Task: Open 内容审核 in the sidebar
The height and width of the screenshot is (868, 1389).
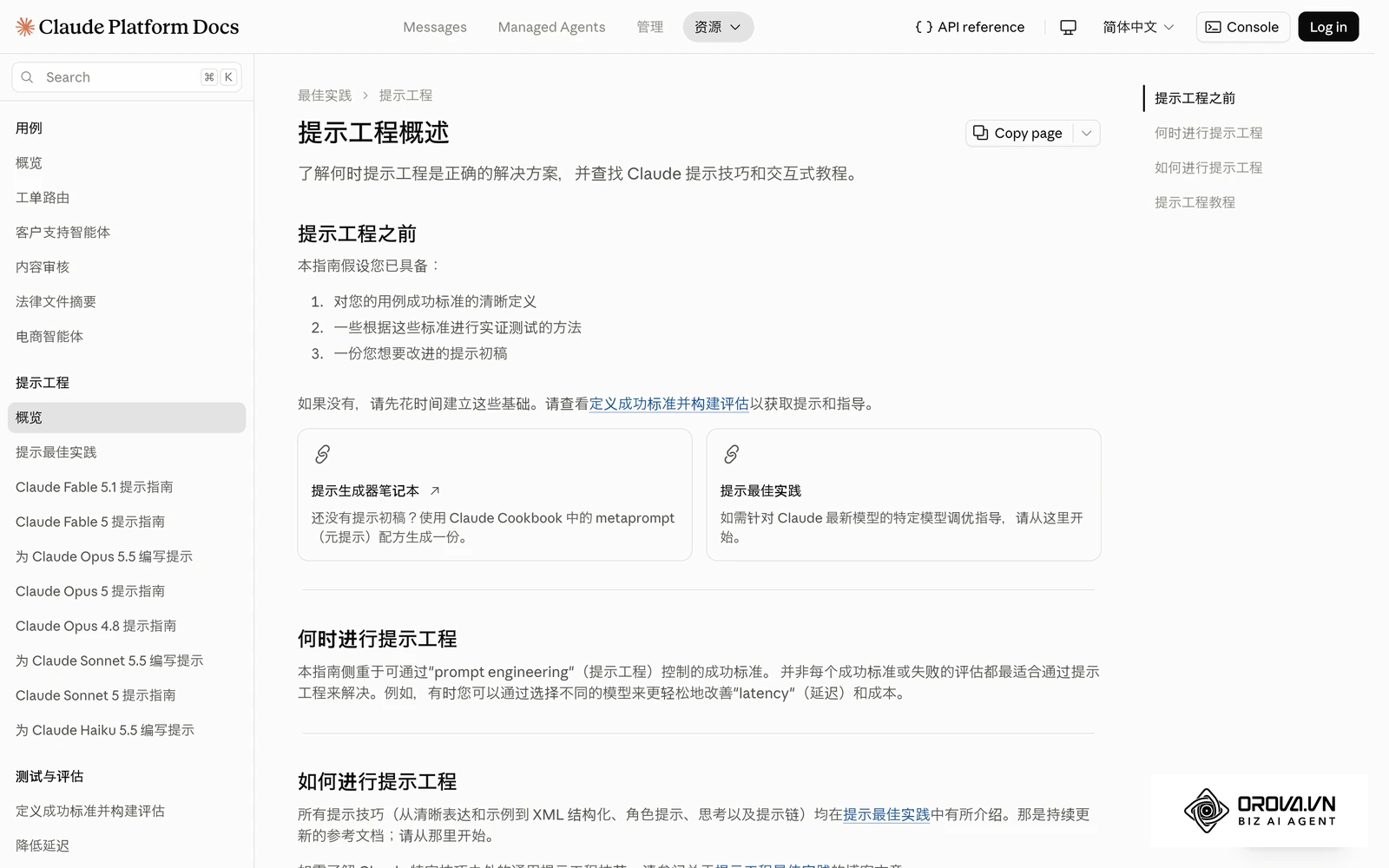Action: point(127,267)
